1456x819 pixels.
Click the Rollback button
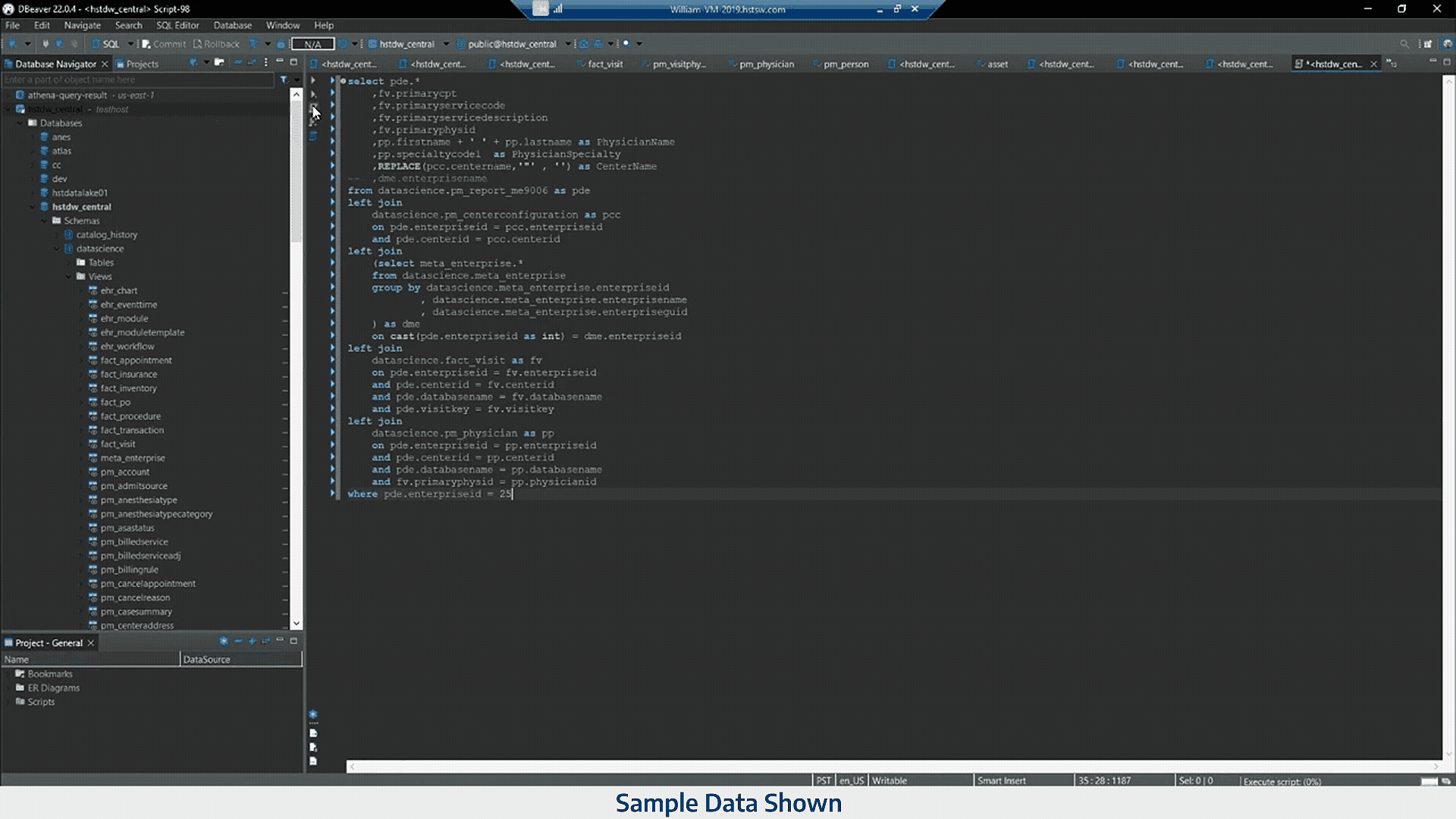pos(217,44)
